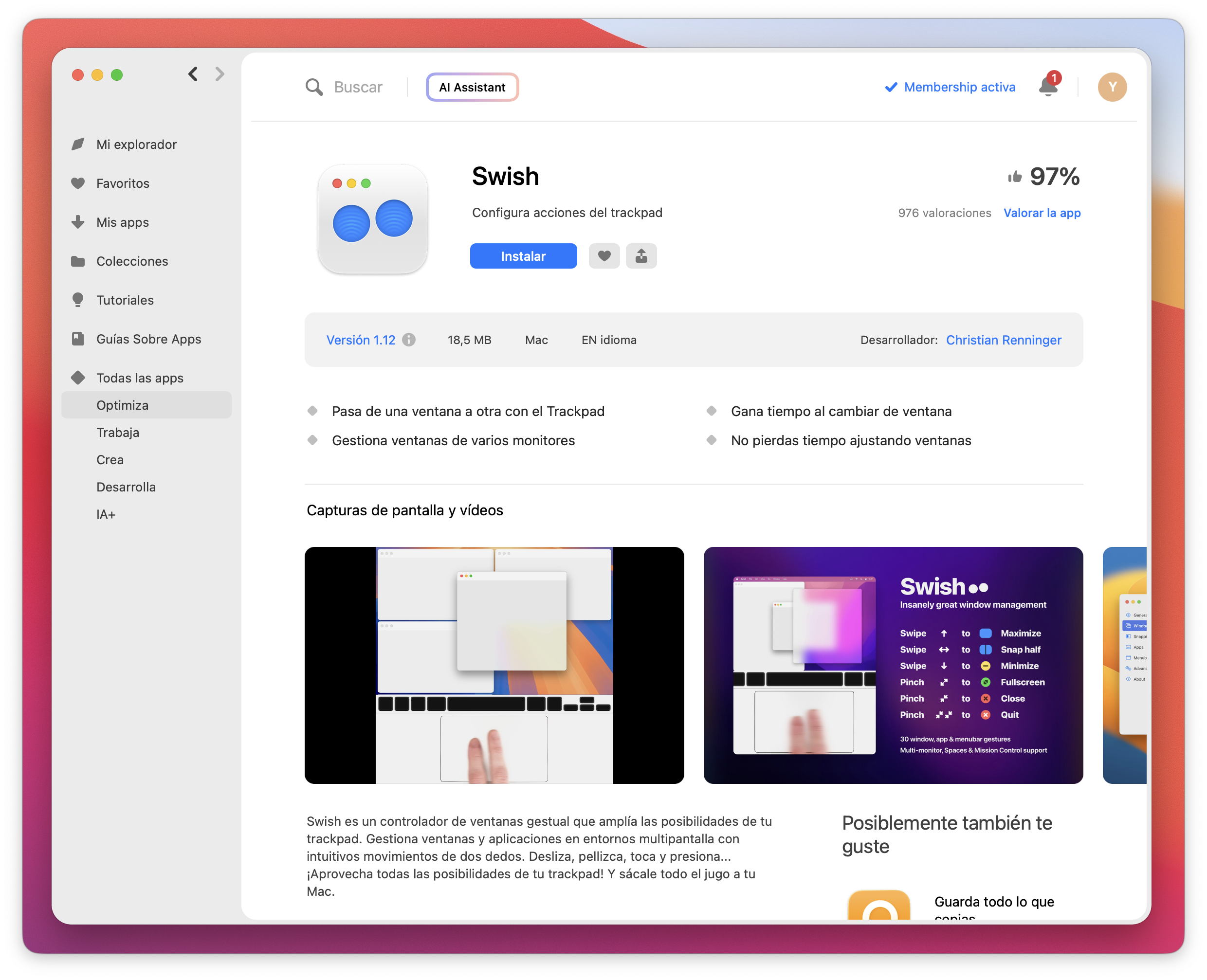Select the Optimiza category
Screen dimensions: 1207x980
click(x=146, y=405)
